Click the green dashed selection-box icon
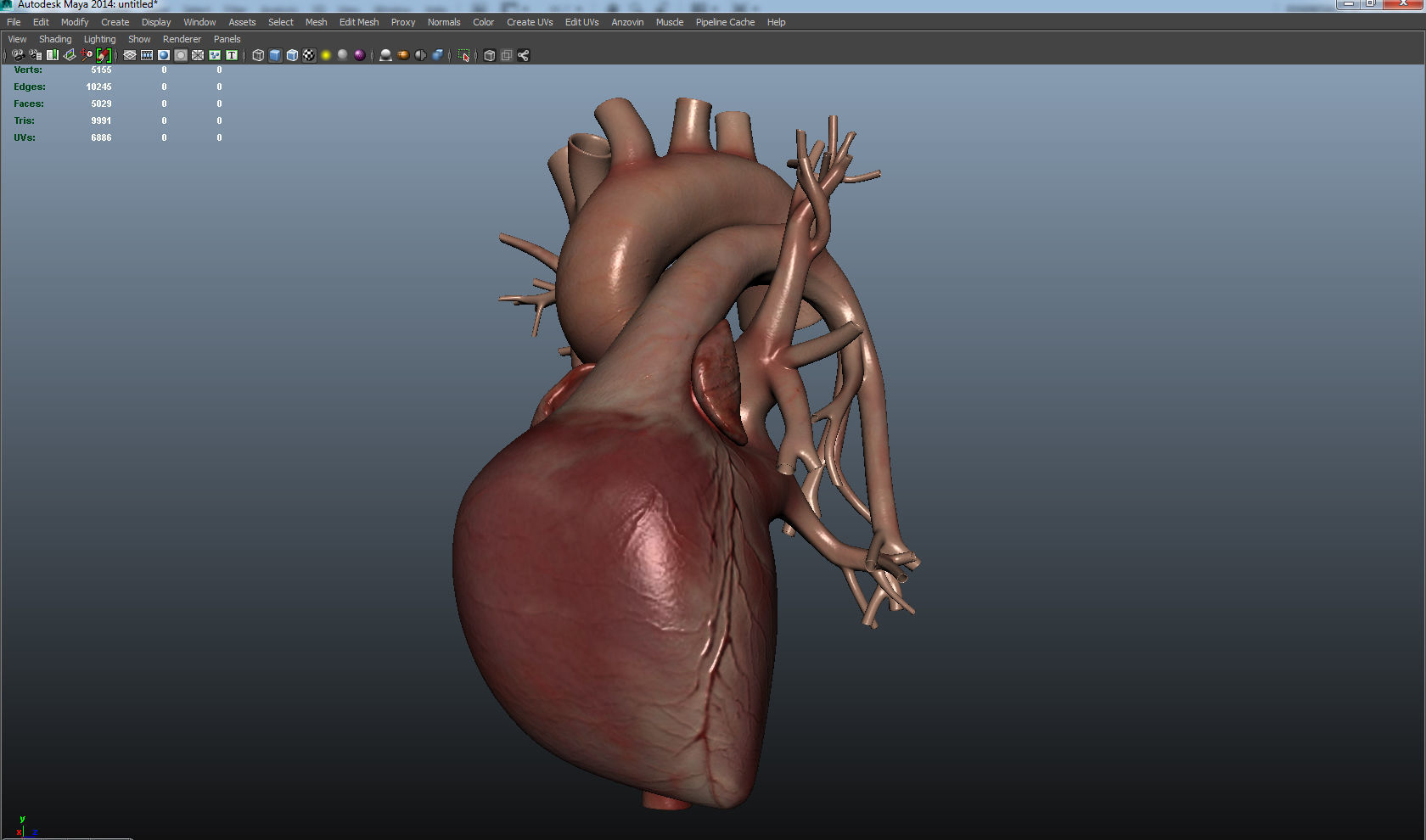1426x840 pixels. pyautogui.click(x=463, y=55)
